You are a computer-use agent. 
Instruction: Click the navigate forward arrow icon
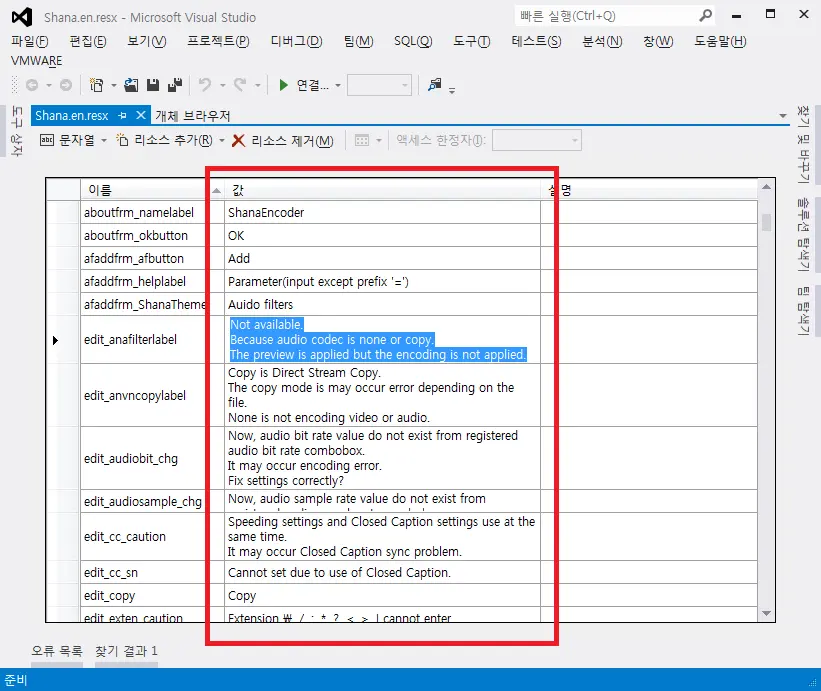tap(65, 85)
